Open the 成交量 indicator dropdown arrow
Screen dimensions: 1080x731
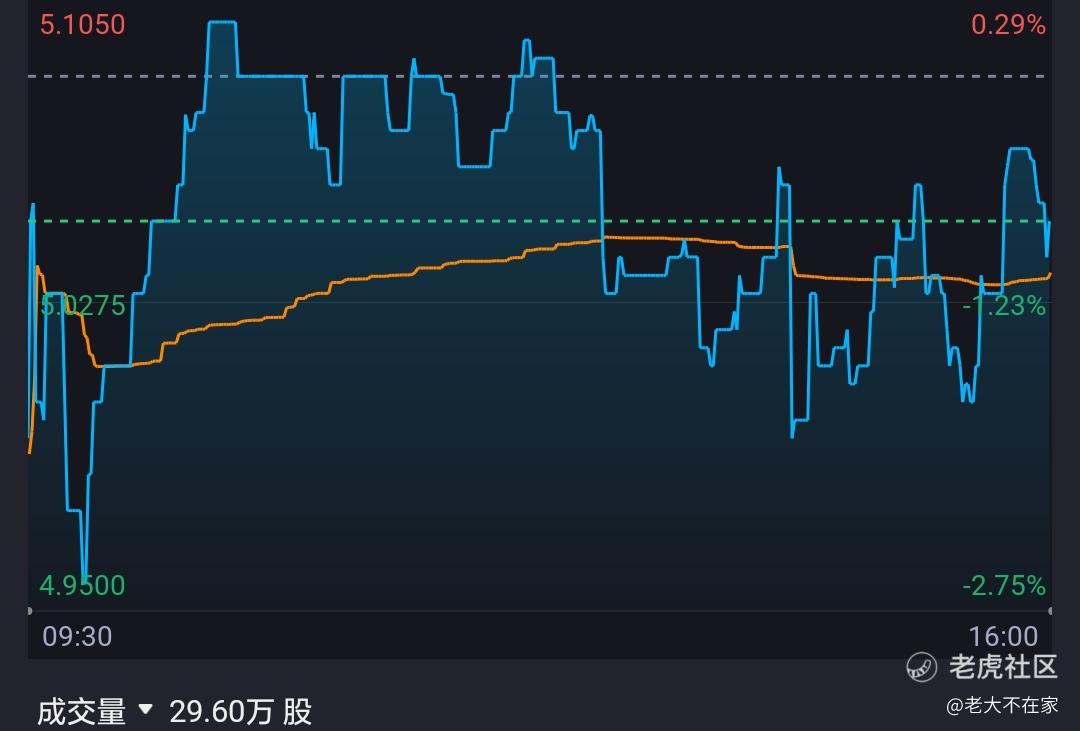(x=145, y=708)
